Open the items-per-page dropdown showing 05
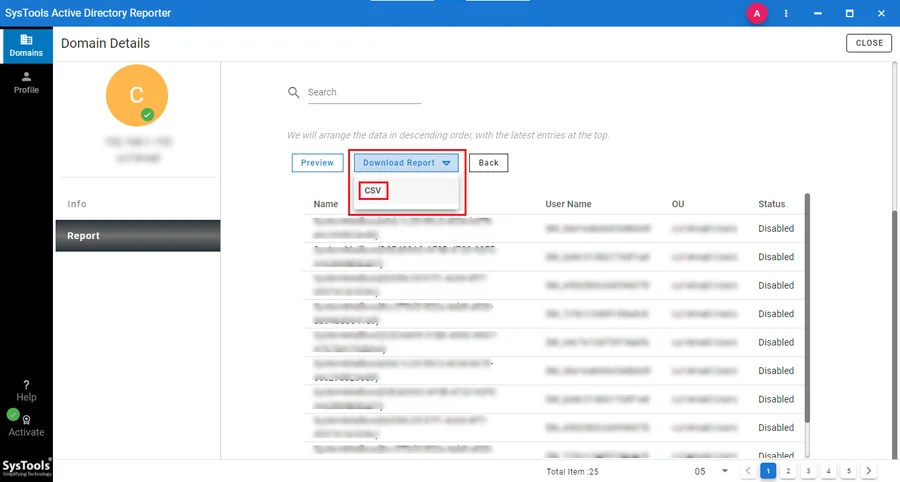 coord(711,472)
